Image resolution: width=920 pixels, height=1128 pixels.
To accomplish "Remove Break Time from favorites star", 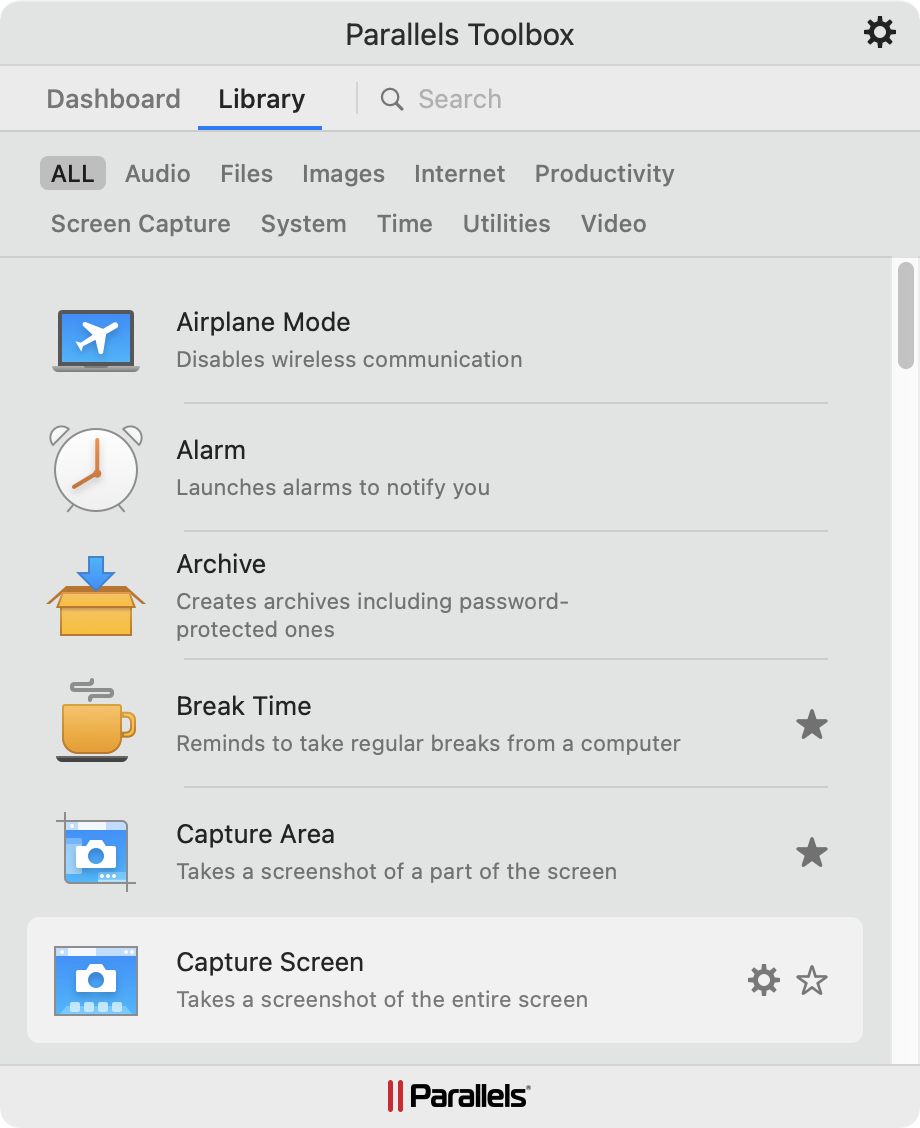I will pos(811,724).
